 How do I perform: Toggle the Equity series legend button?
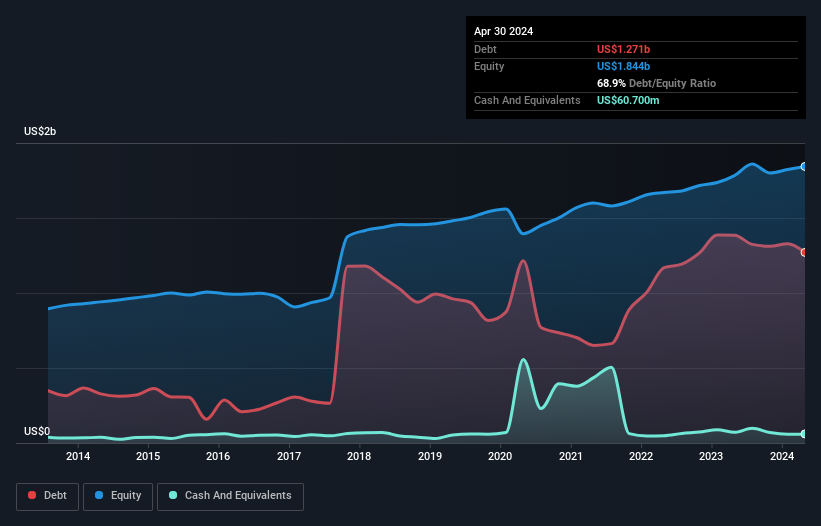pyautogui.click(x=118, y=496)
